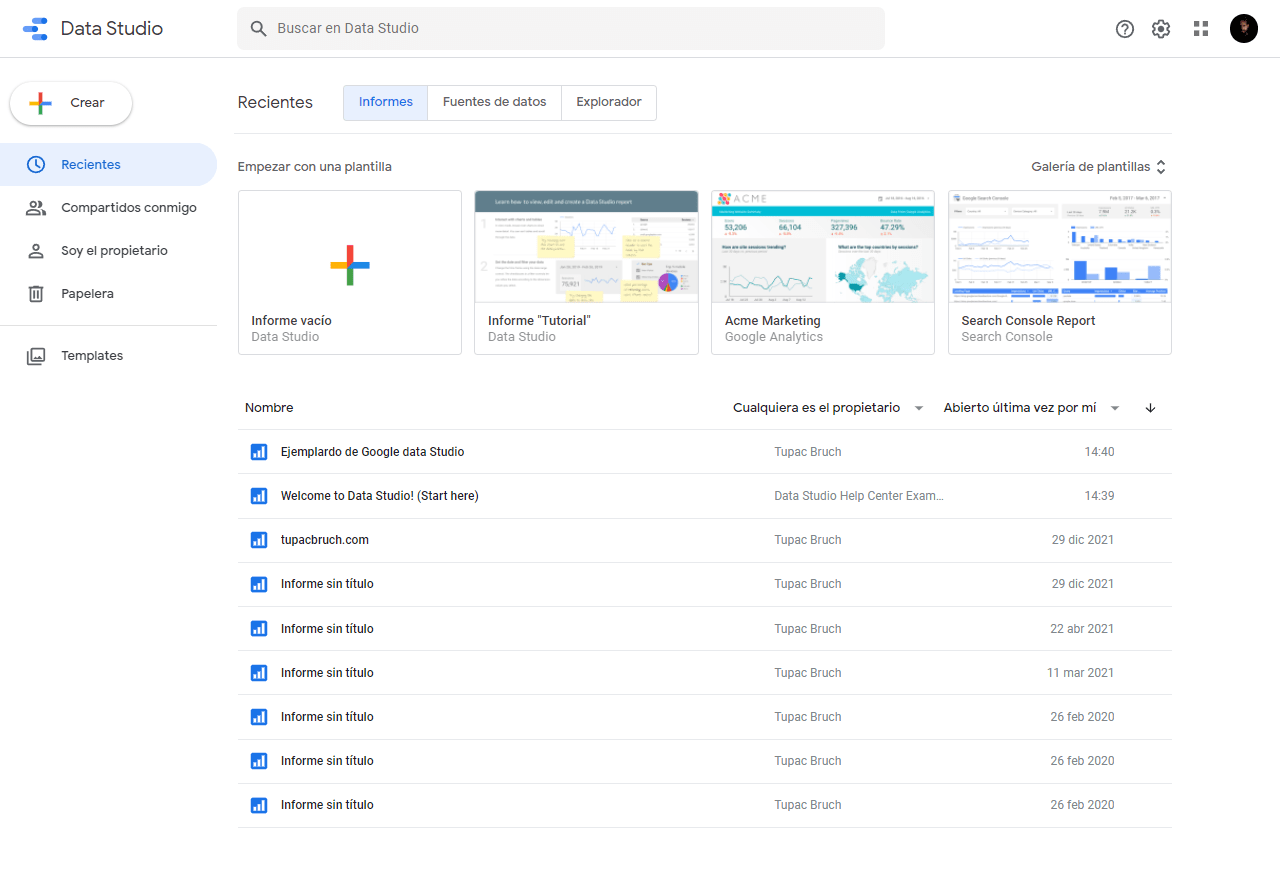Open the Search Console Report template thumbnail
Viewport: 1280px width, 881px height.
pyautogui.click(x=1060, y=246)
